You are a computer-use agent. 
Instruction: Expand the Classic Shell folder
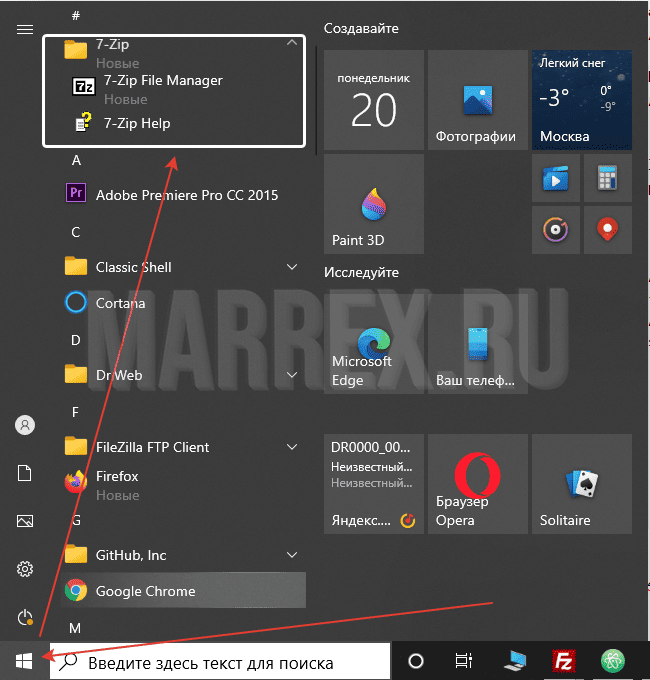292,267
